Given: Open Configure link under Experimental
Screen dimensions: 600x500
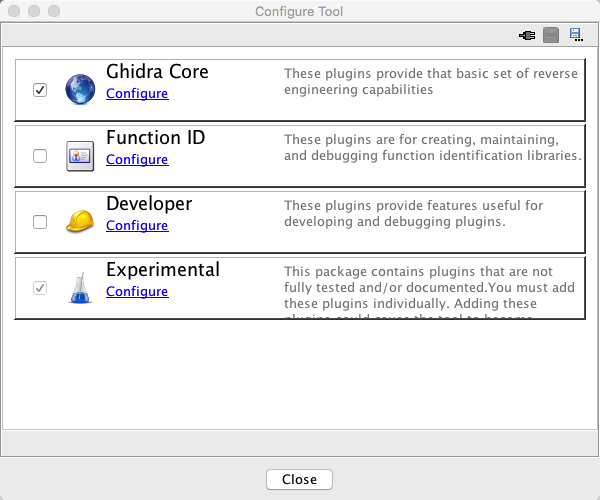Looking at the screenshot, I should pyautogui.click(x=137, y=292).
